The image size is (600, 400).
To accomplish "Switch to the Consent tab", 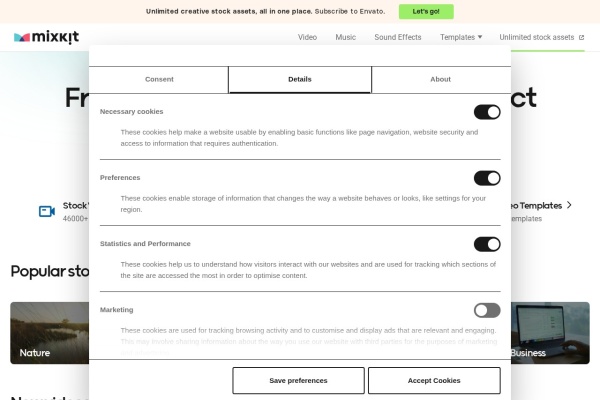I will tap(159, 79).
